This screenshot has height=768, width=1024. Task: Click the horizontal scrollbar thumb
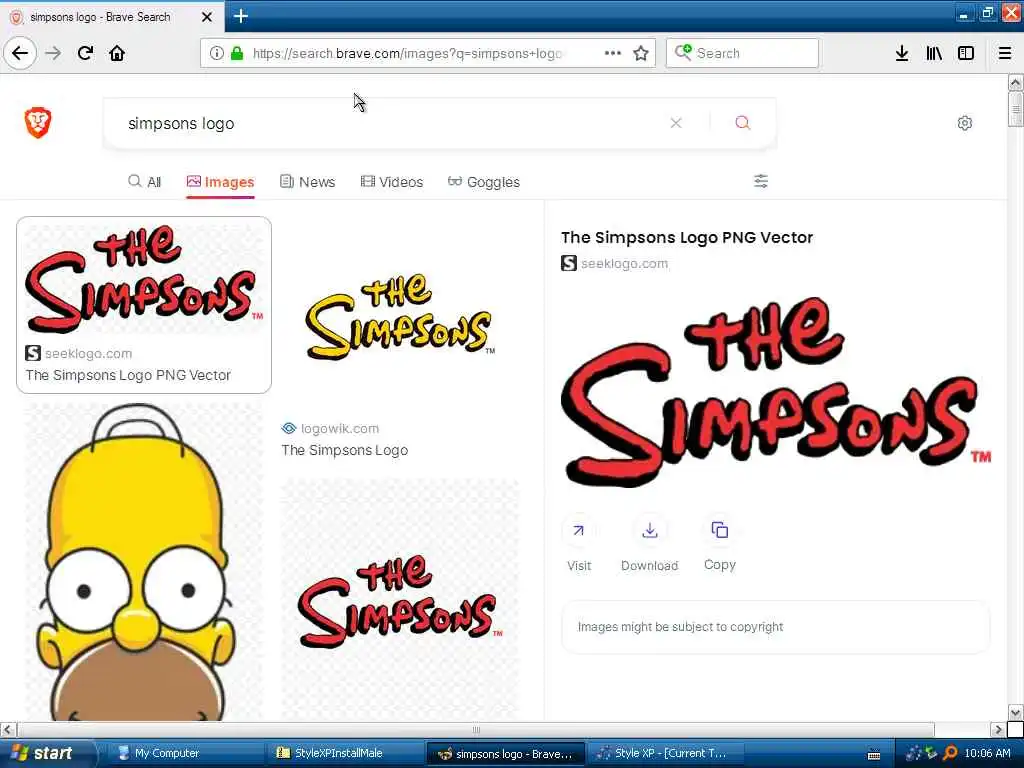point(476,729)
